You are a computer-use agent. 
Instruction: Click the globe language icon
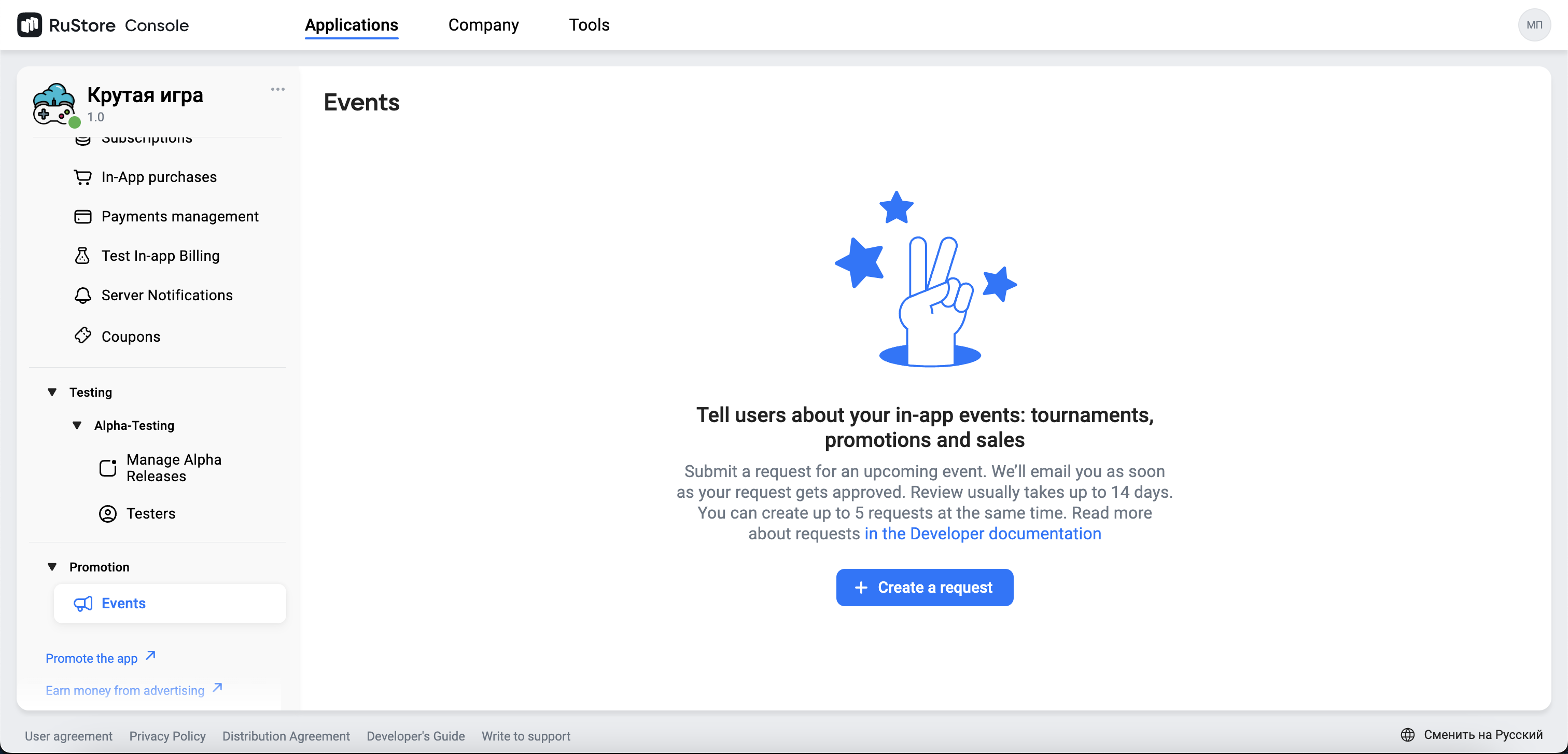click(1407, 734)
